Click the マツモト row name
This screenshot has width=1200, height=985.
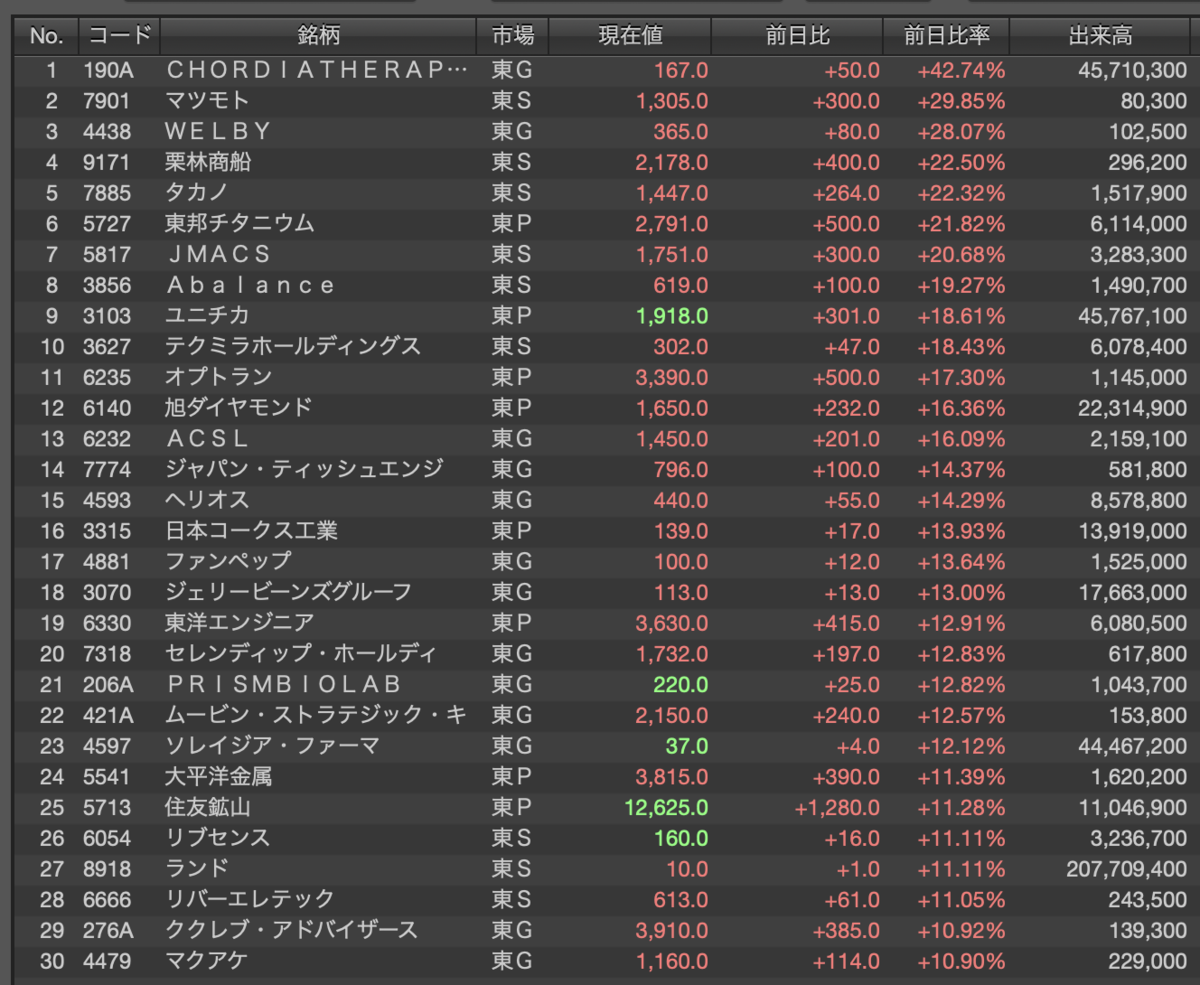(207, 101)
